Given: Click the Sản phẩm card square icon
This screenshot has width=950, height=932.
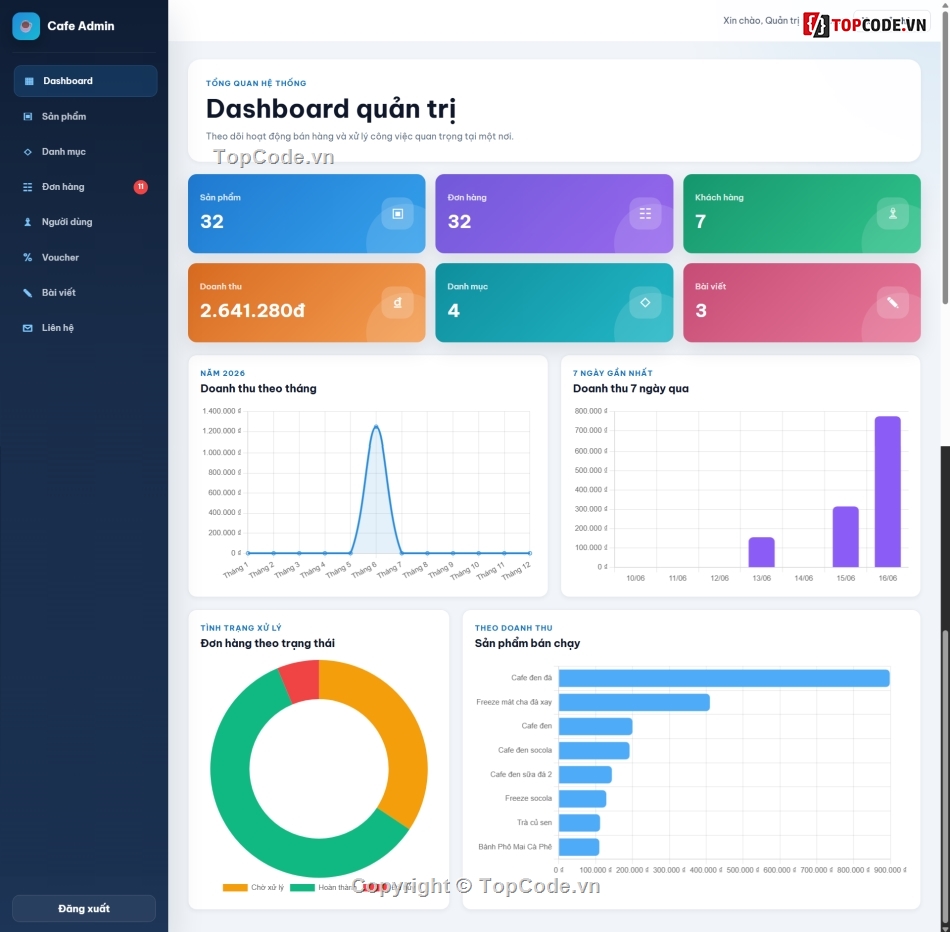Looking at the screenshot, I should click(397, 213).
